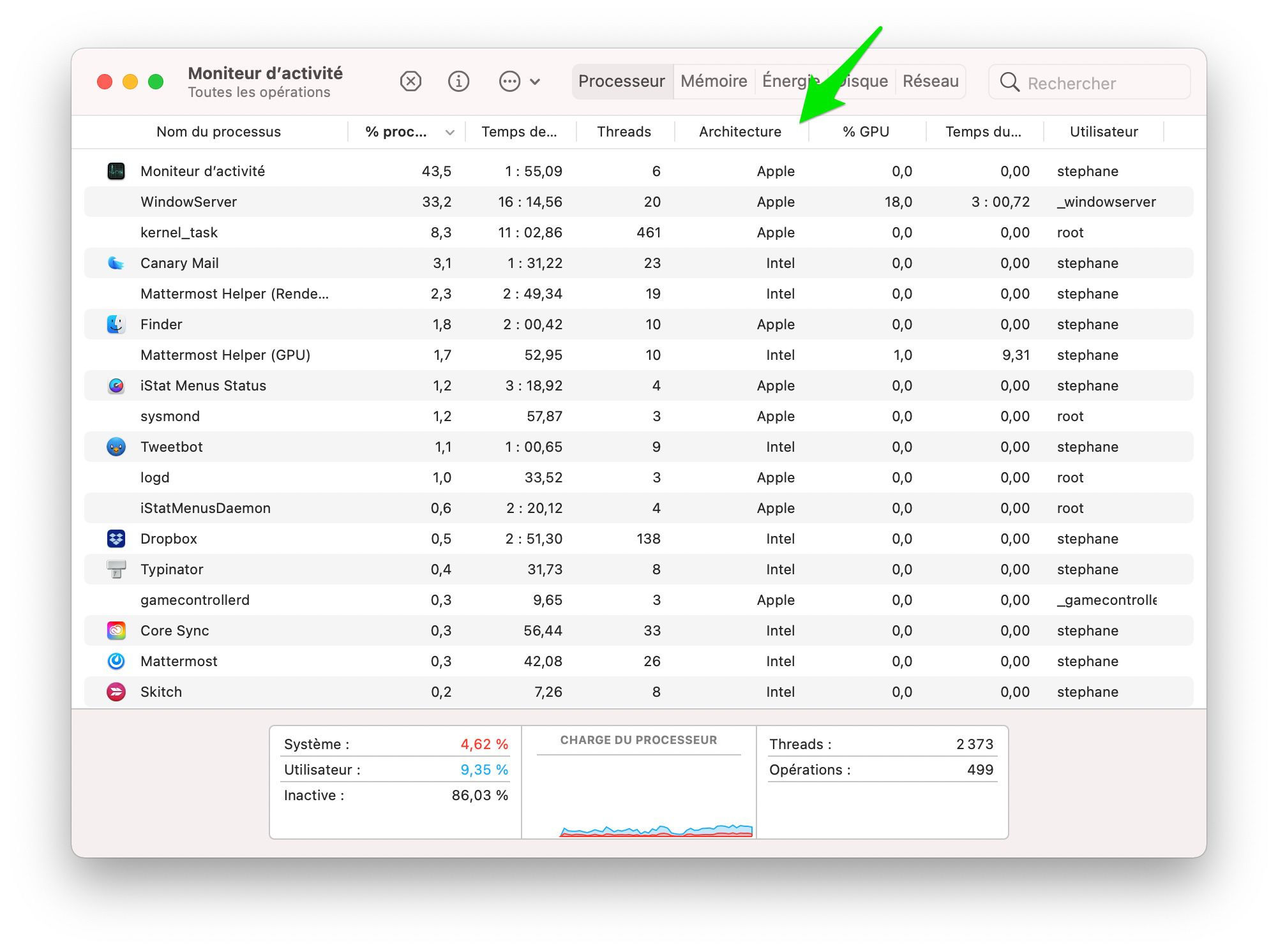
Task: Sort by Threads column header
Action: pyautogui.click(x=624, y=132)
